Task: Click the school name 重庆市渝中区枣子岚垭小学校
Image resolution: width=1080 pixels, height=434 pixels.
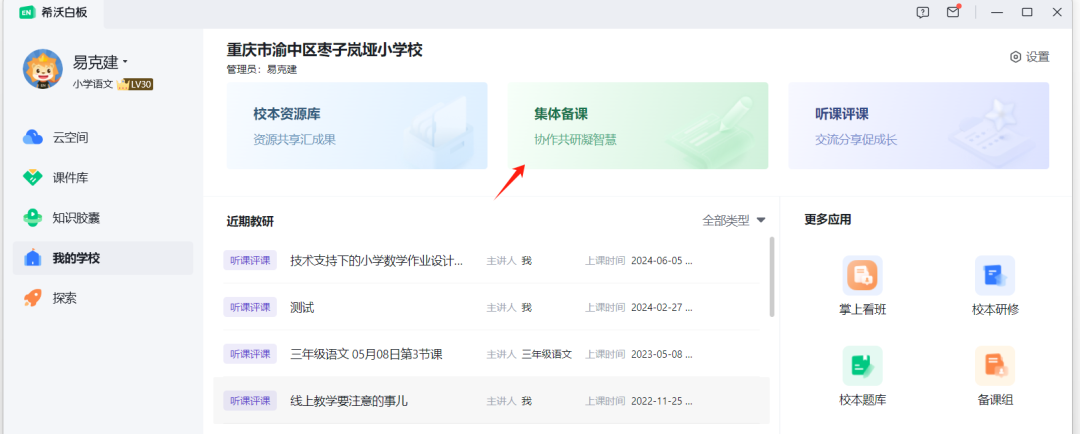Action: (x=324, y=50)
